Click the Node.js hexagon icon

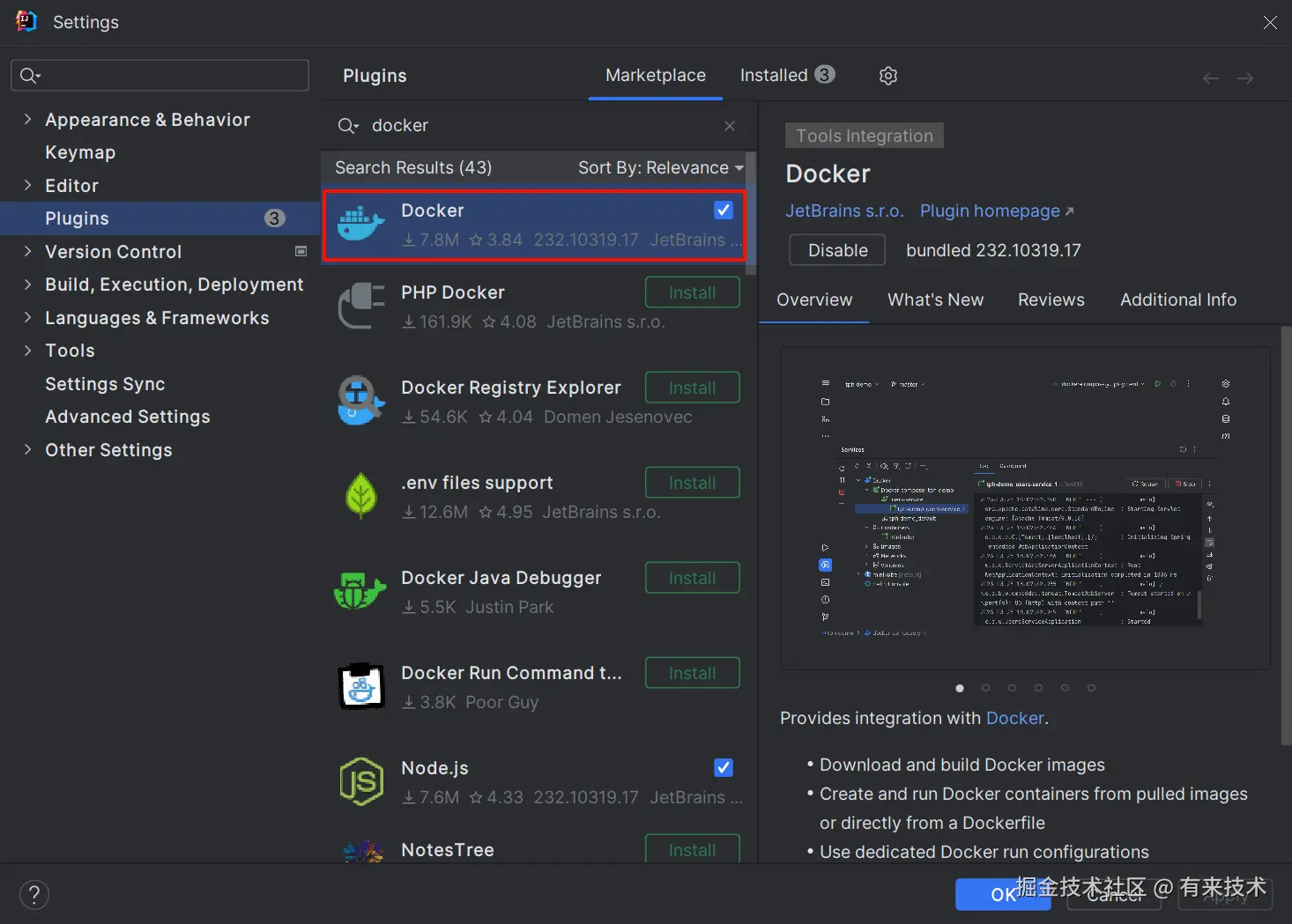coord(361,781)
